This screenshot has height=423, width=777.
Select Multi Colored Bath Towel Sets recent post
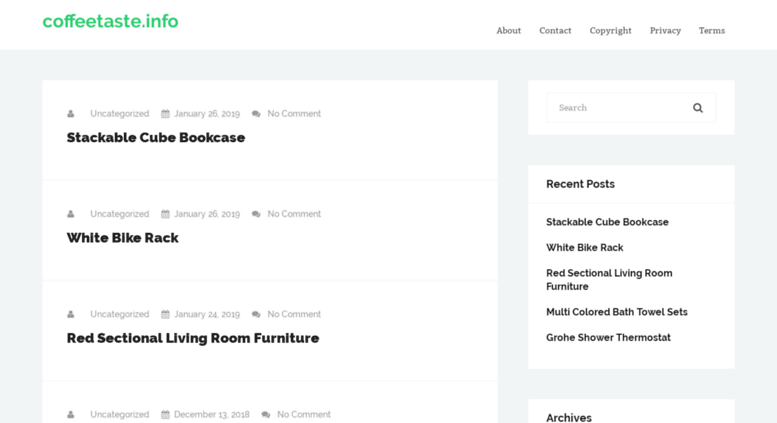pos(616,312)
